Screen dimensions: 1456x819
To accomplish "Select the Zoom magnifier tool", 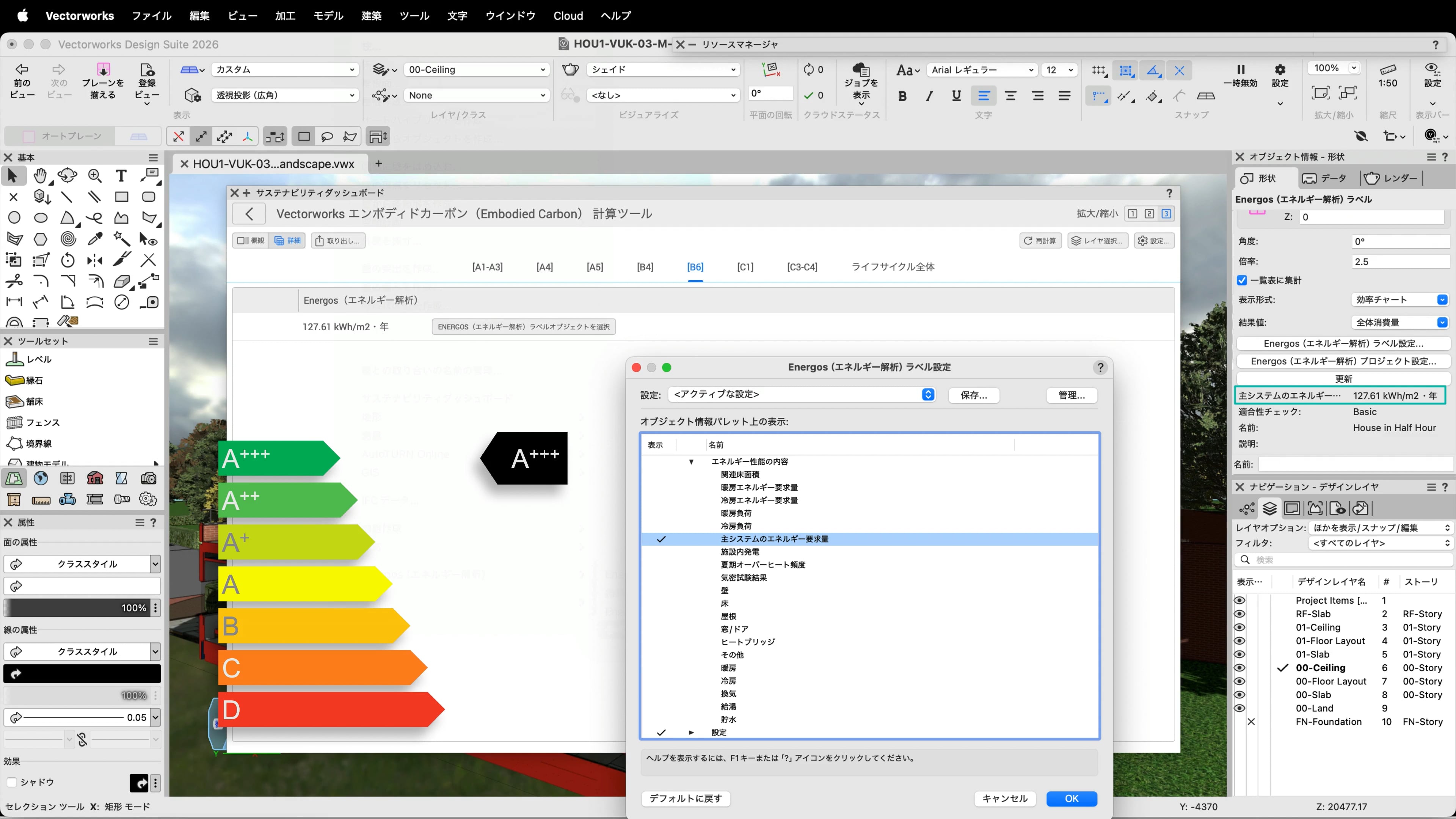I will (x=94, y=176).
